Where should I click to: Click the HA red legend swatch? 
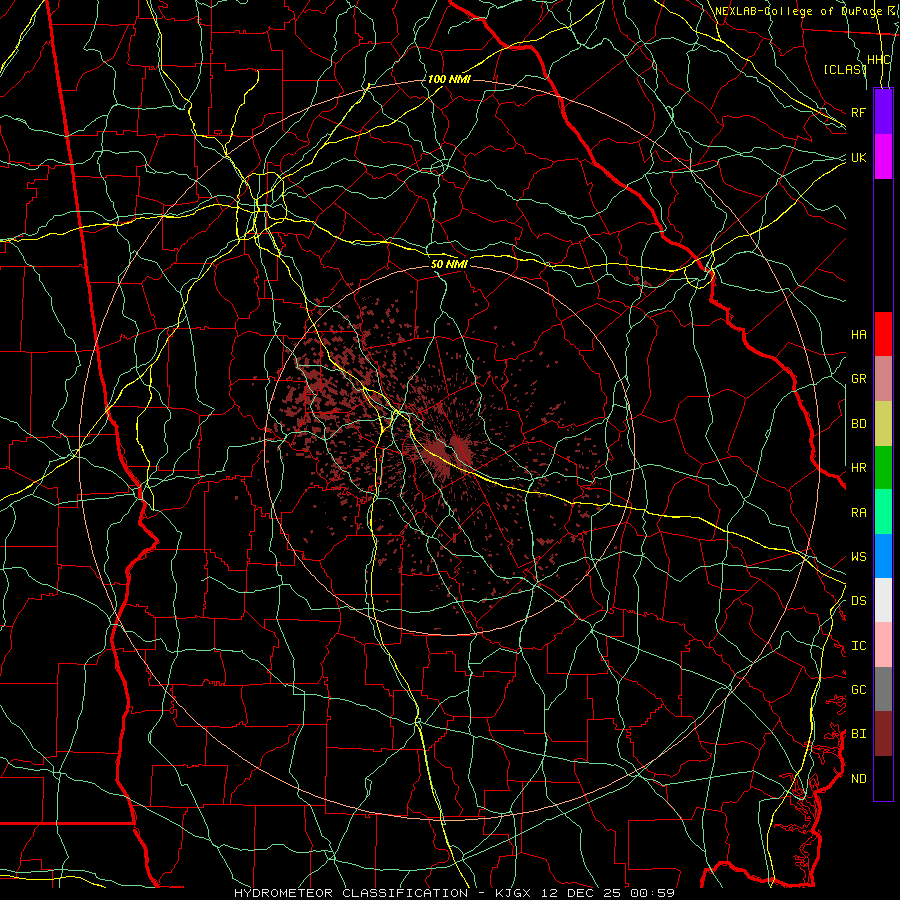click(883, 334)
